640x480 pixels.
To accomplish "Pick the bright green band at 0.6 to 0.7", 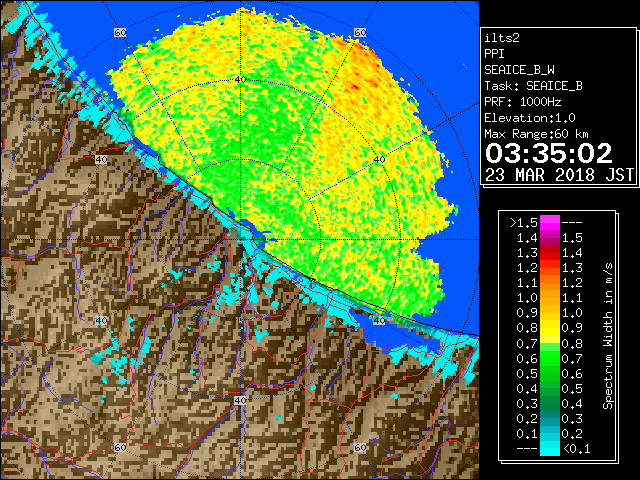I will [x=549, y=358].
